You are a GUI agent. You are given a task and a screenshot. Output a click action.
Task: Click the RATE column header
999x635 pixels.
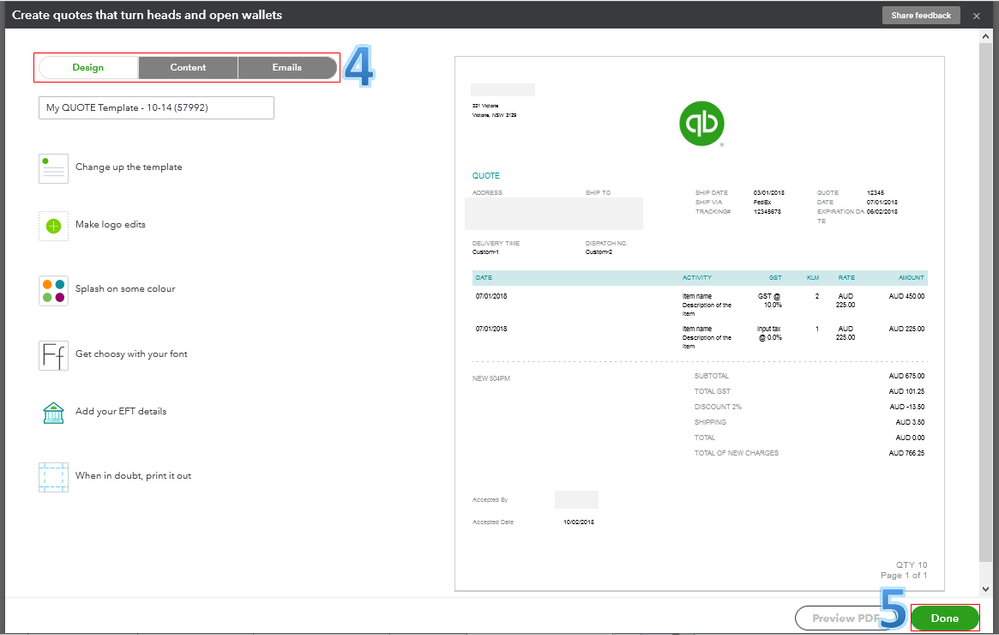click(847, 278)
